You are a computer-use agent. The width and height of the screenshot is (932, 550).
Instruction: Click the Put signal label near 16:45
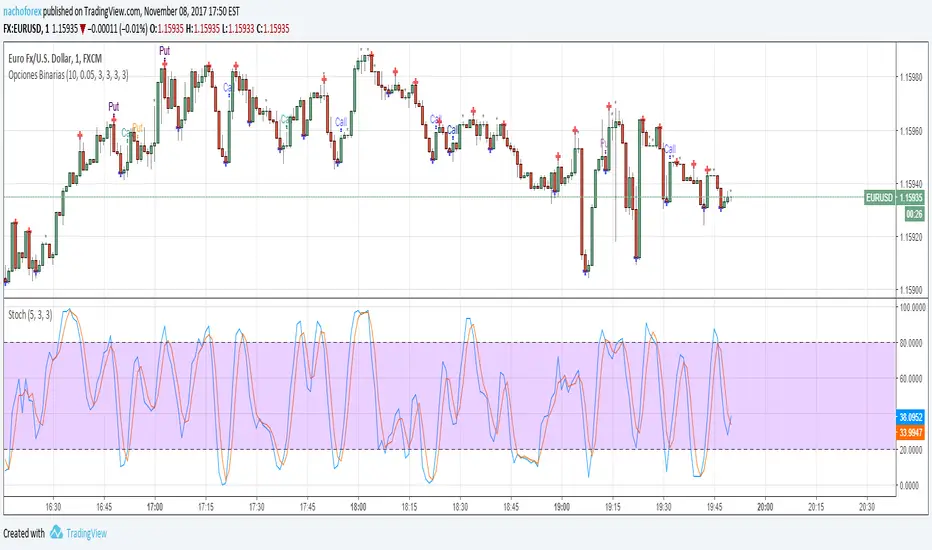pyautogui.click(x=114, y=106)
